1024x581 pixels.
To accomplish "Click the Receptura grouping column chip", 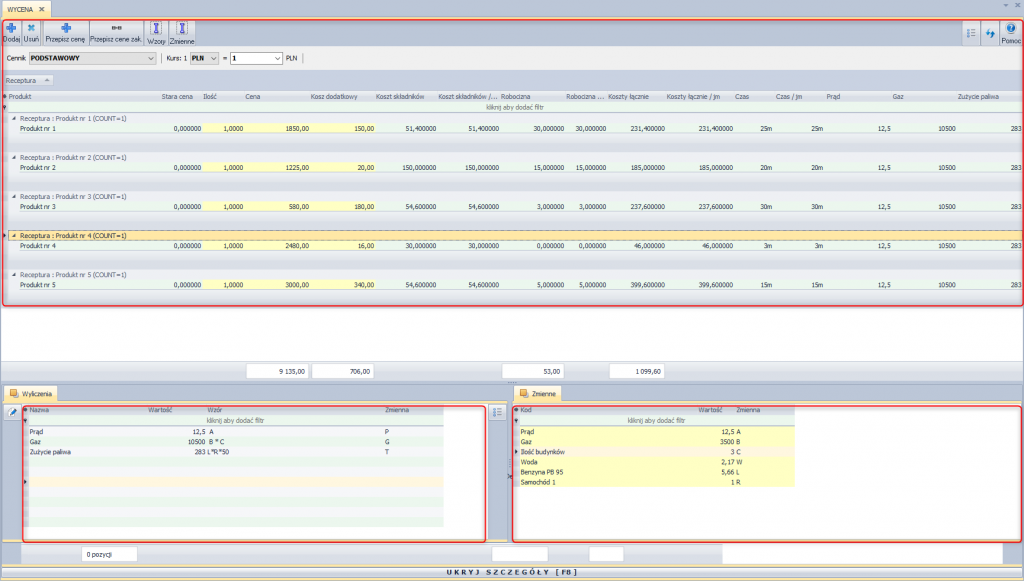I will pos(28,80).
